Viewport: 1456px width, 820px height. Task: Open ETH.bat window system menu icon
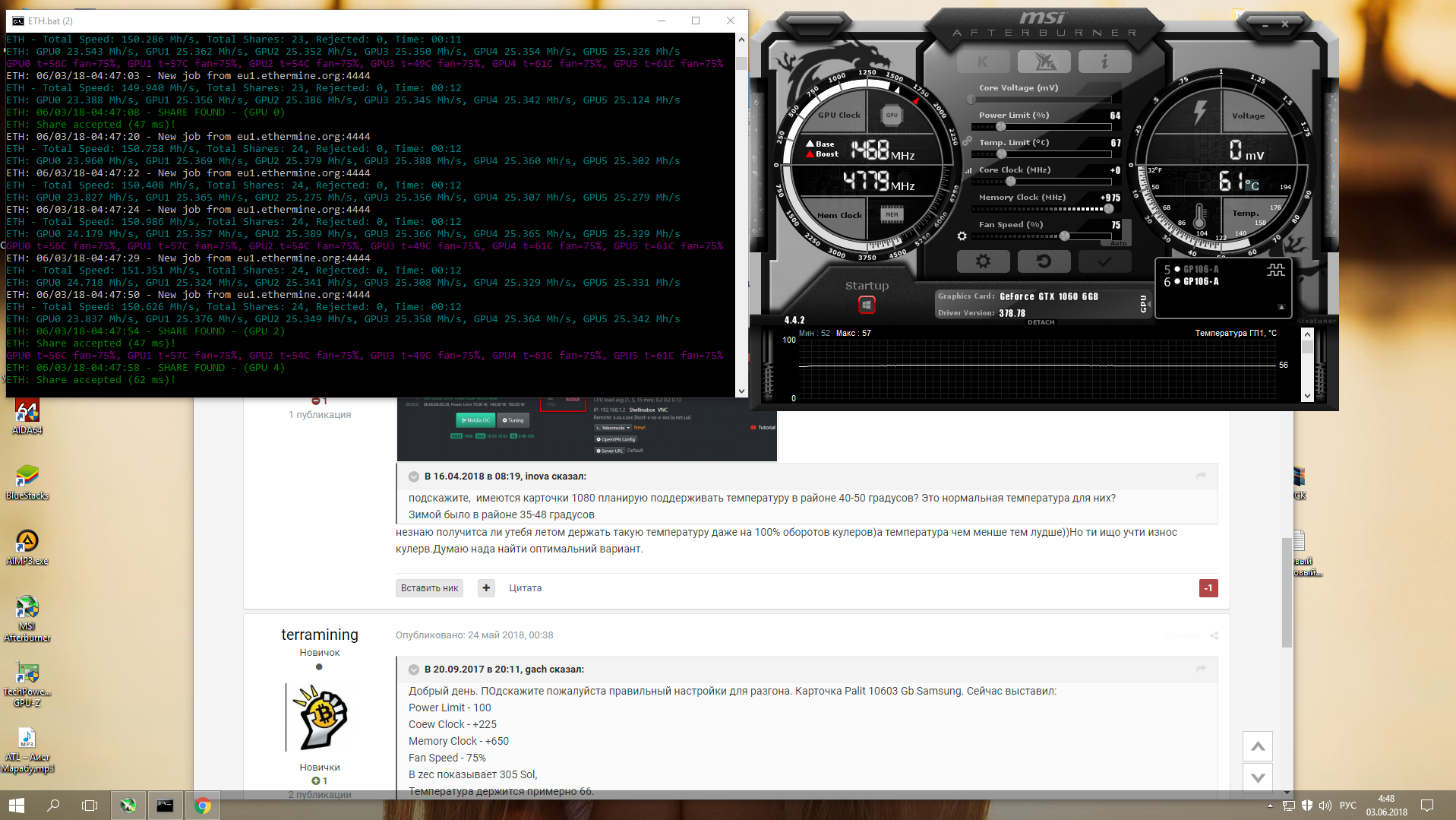(x=17, y=21)
